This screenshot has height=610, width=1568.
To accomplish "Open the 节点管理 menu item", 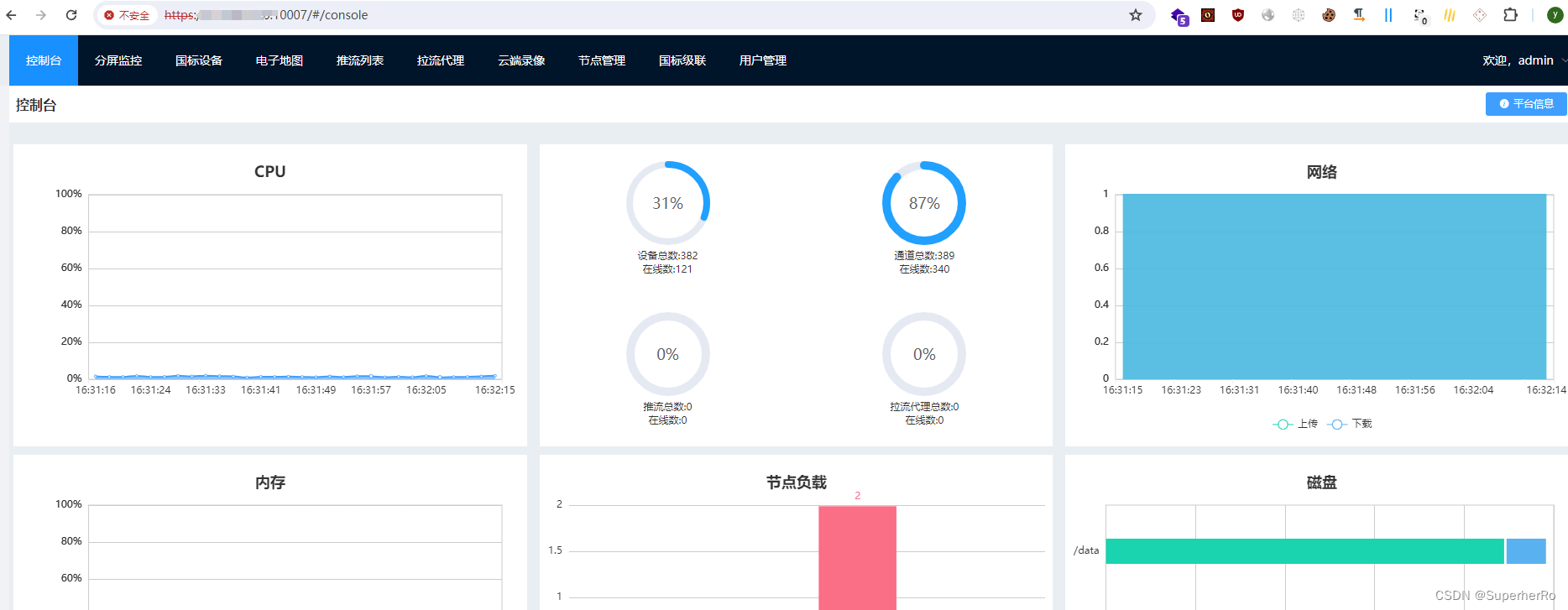I will tap(602, 60).
